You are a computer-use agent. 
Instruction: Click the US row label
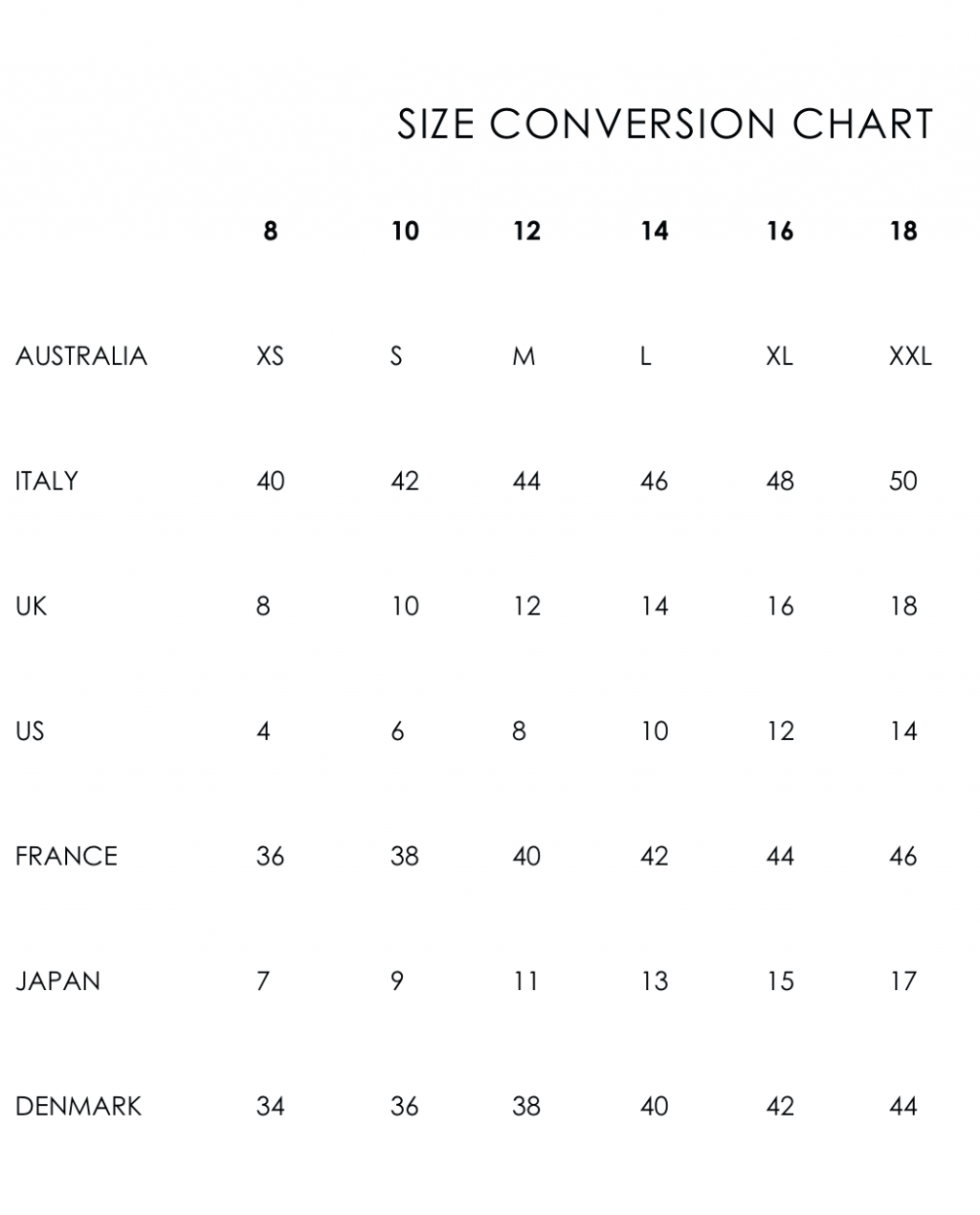[x=30, y=731]
